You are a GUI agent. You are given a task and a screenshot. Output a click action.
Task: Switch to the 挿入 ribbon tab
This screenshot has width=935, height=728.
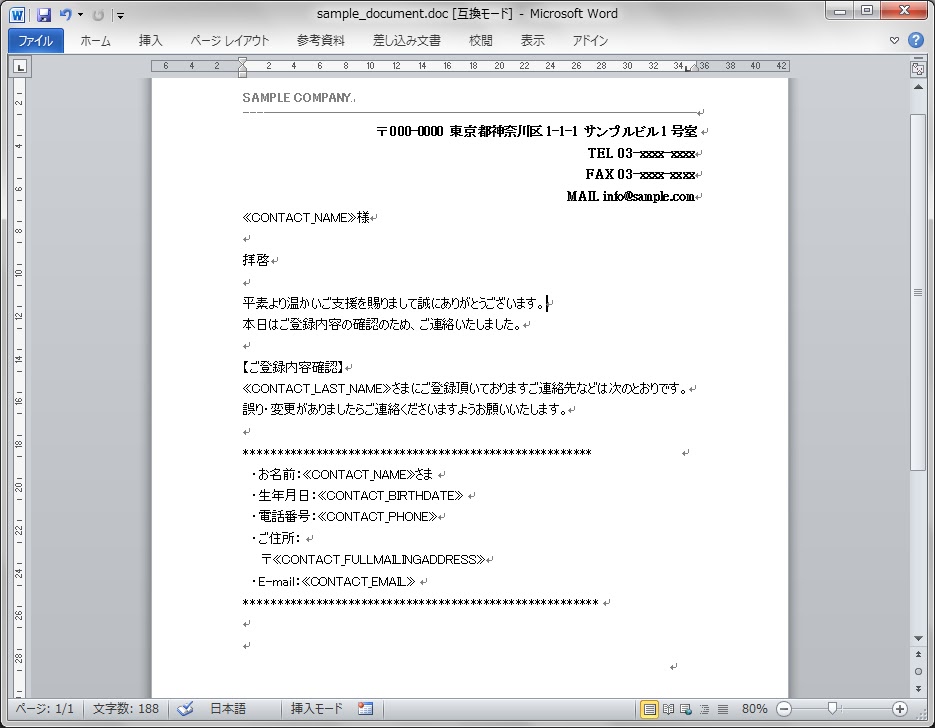coord(149,40)
